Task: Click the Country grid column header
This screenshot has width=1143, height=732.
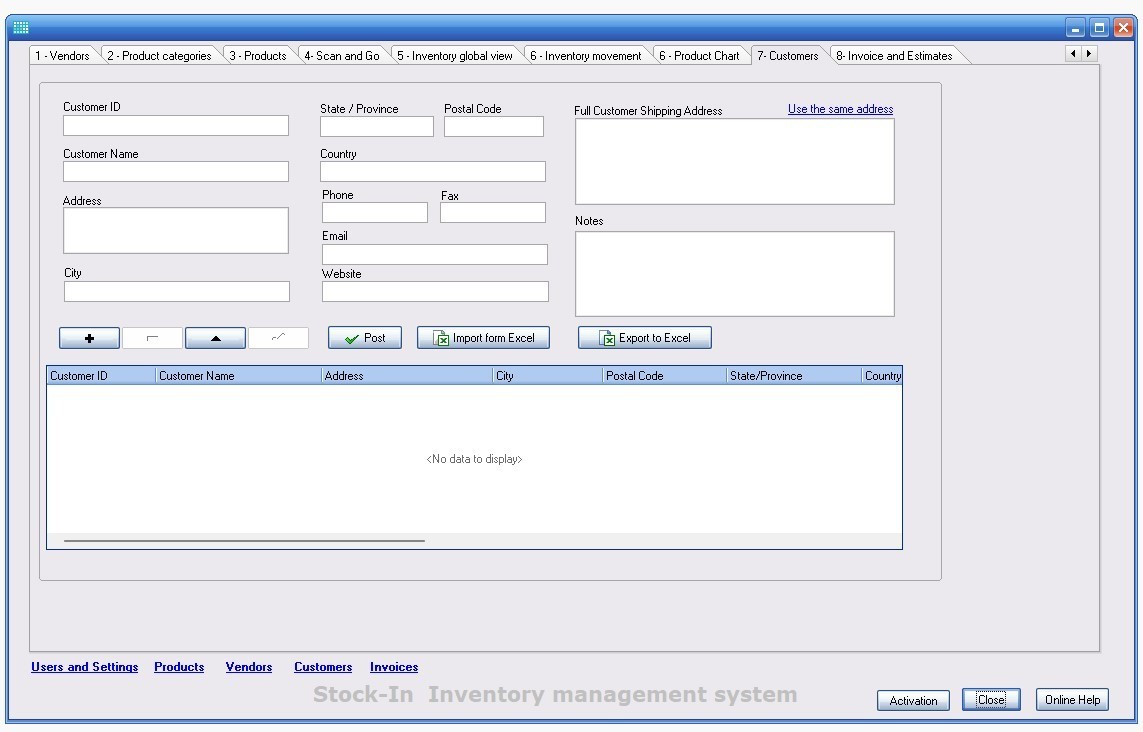Action: point(882,375)
